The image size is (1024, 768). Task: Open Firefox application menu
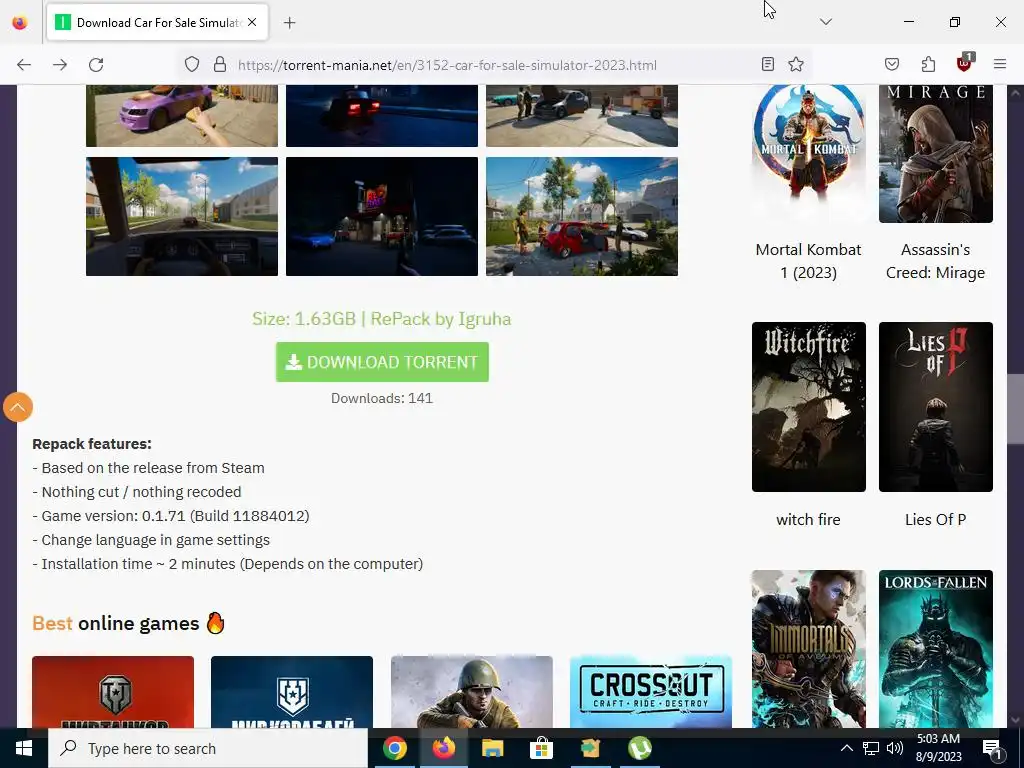(x=1000, y=64)
